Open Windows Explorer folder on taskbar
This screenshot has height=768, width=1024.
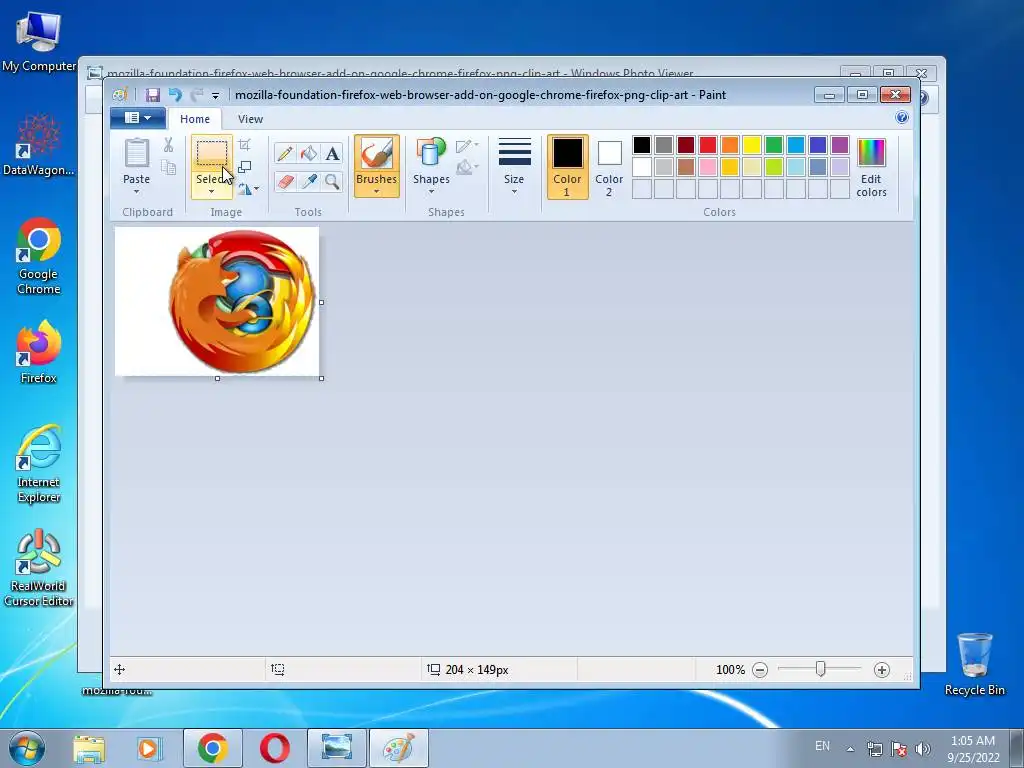[x=89, y=749]
